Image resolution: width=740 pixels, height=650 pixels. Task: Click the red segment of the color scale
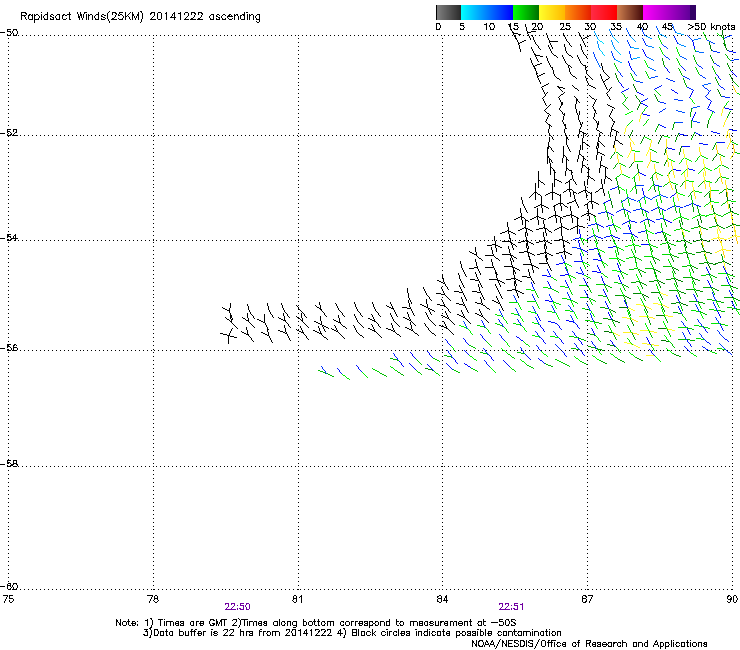point(604,12)
